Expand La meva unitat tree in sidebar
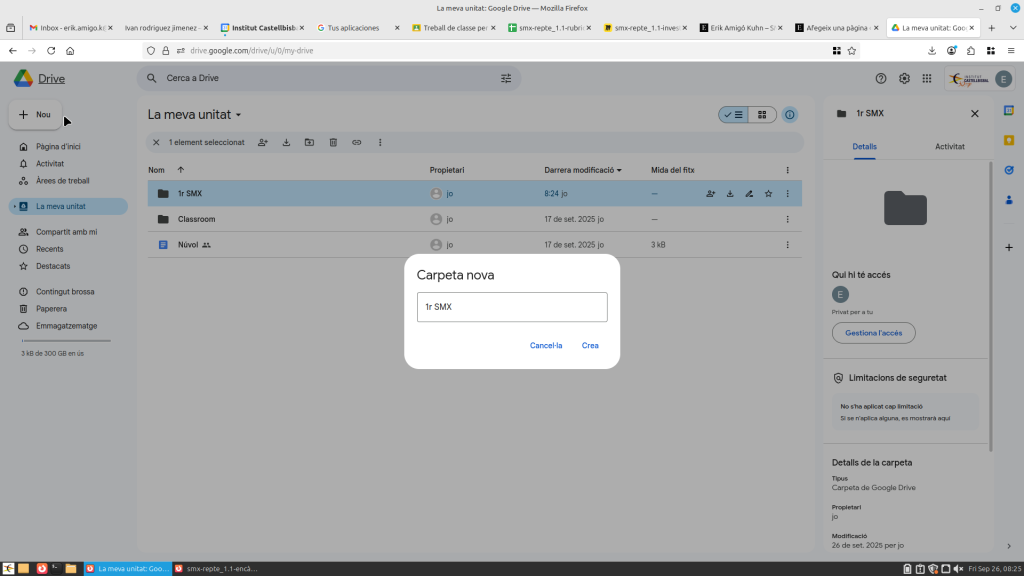 pyautogui.click(x=13, y=207)
